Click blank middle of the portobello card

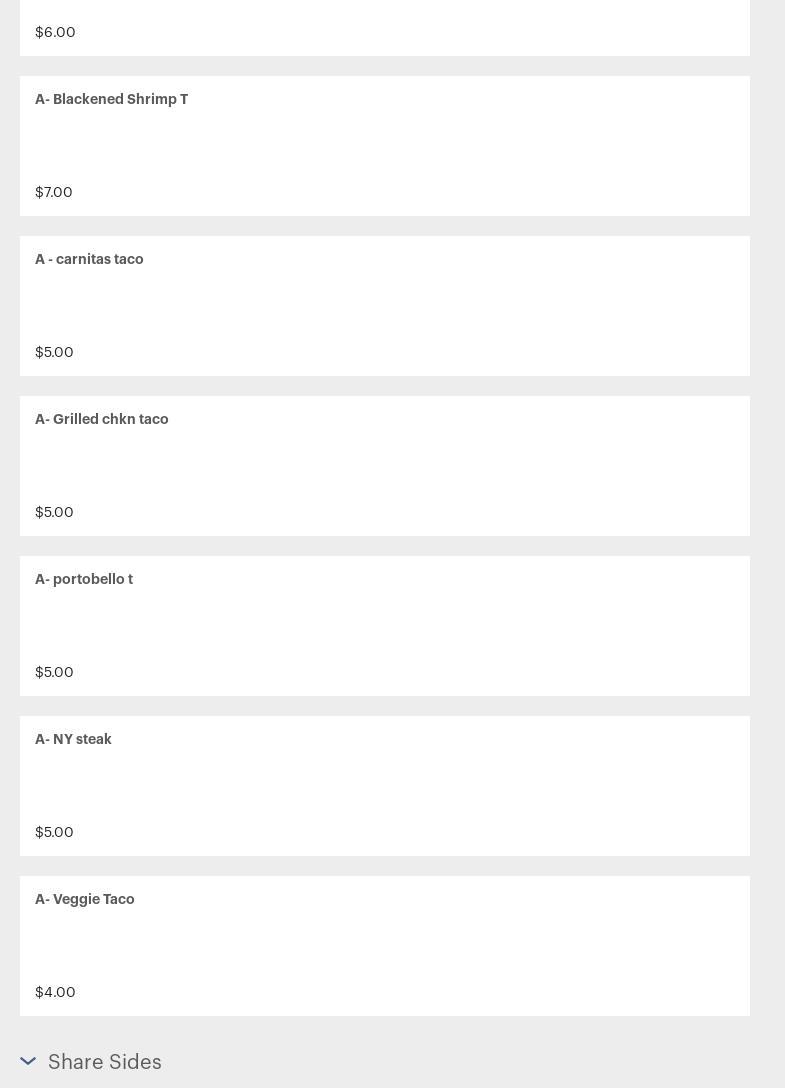[x=385, y=626]
